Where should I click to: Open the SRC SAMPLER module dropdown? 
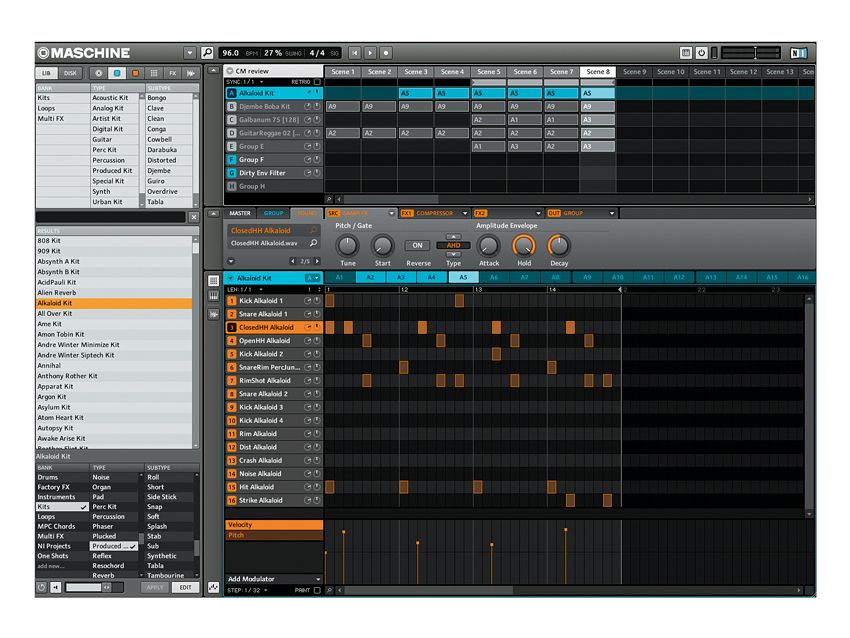point(391,213)
